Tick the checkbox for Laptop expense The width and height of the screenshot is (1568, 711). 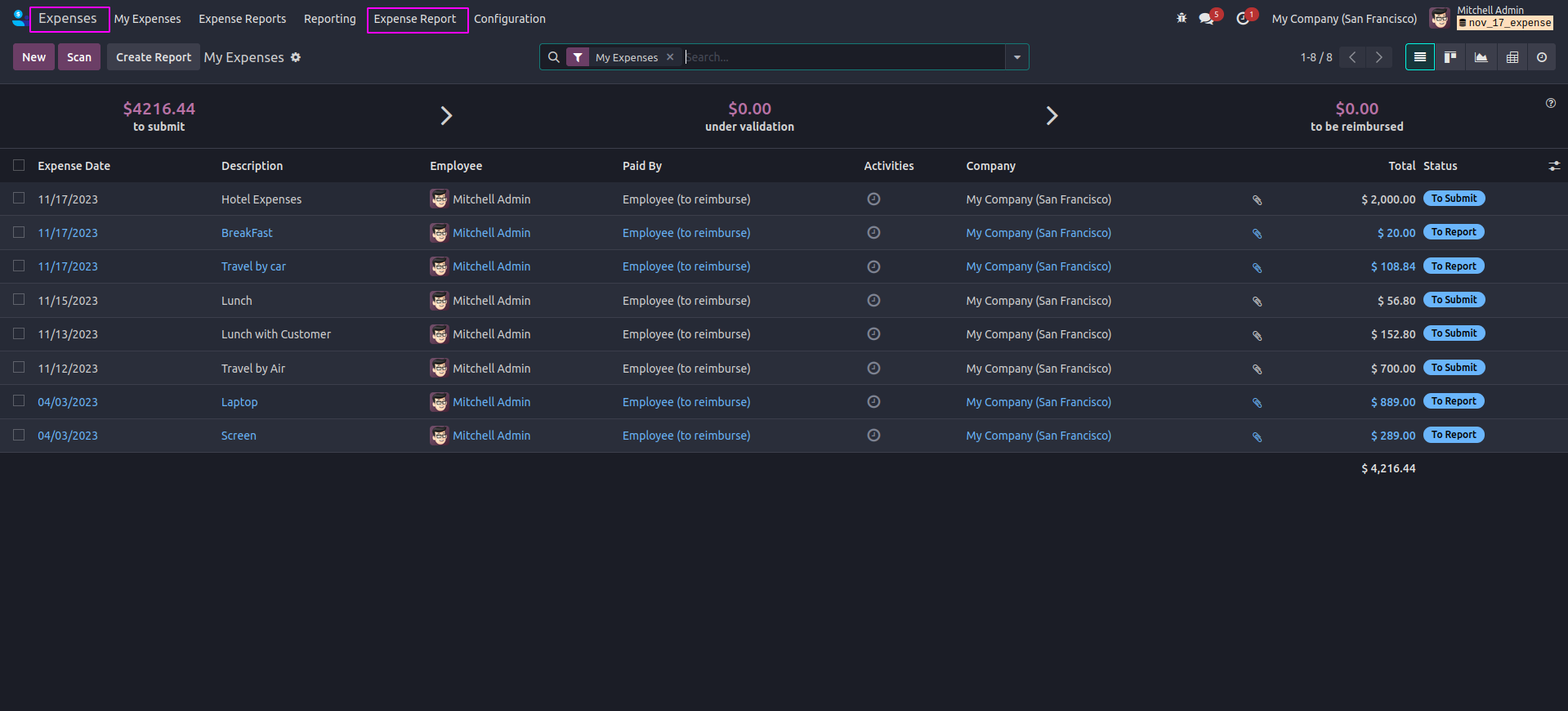19,401
